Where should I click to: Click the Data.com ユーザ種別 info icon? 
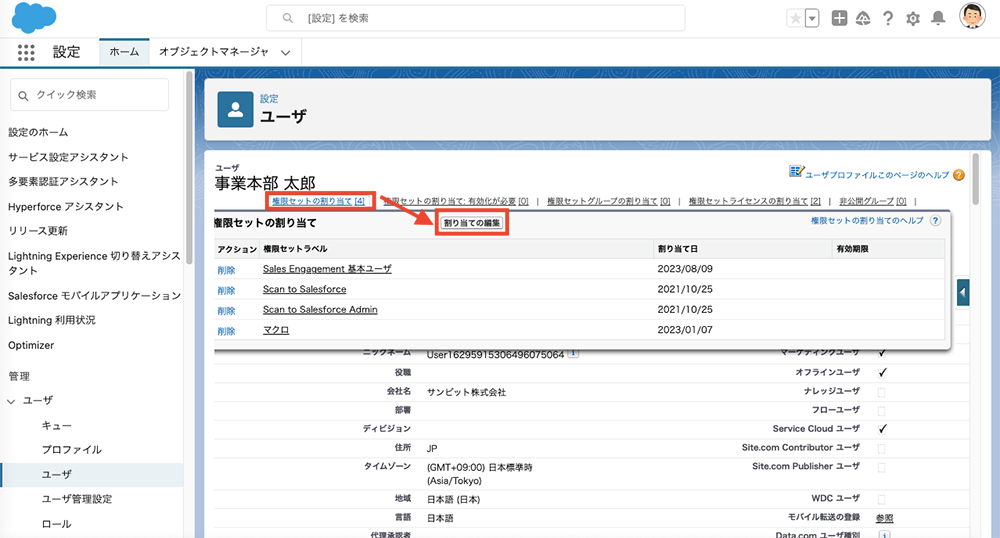click(x=883, y=534)
